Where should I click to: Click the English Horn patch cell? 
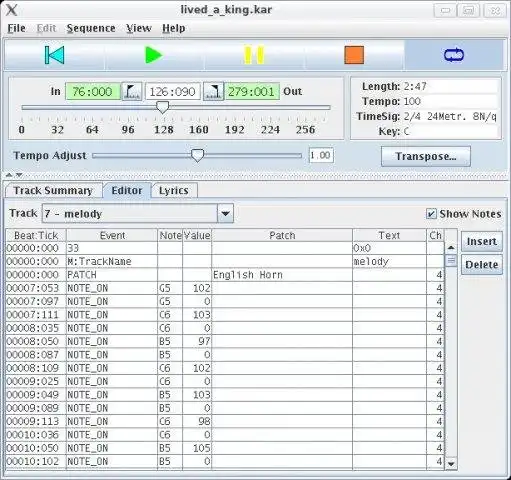point(282,275)
